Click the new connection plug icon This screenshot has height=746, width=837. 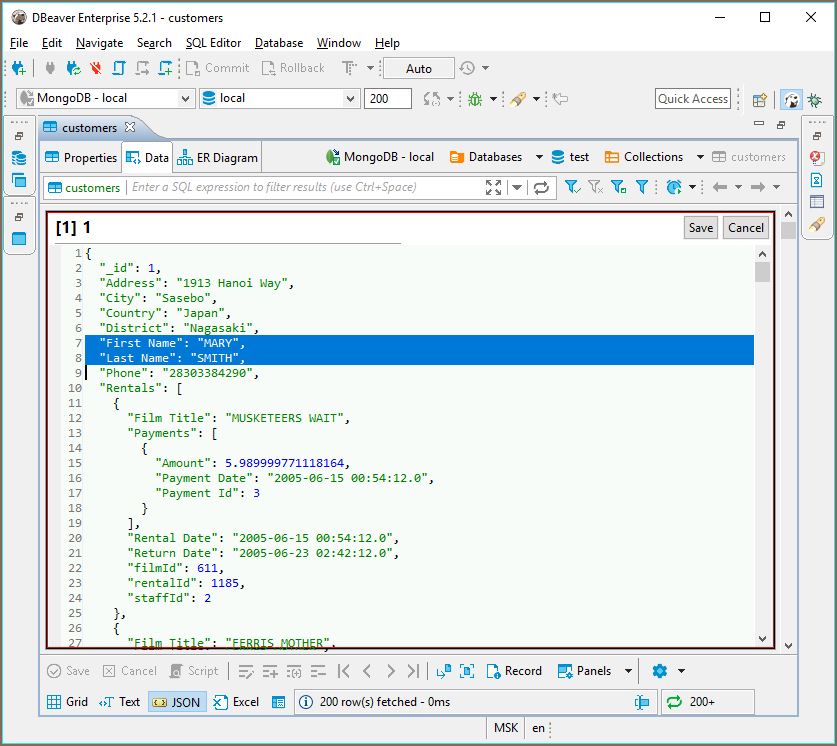click(x=18, y=68)
